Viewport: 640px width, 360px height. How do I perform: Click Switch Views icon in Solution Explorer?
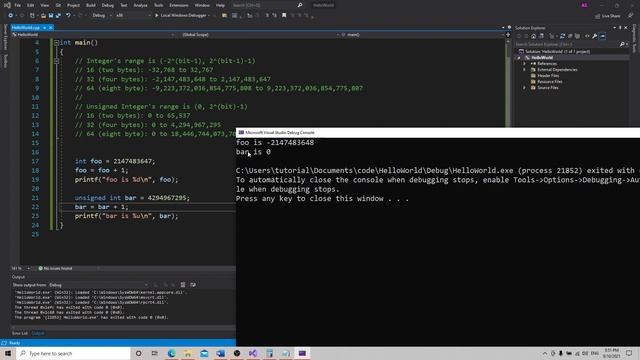click(541, 36)
